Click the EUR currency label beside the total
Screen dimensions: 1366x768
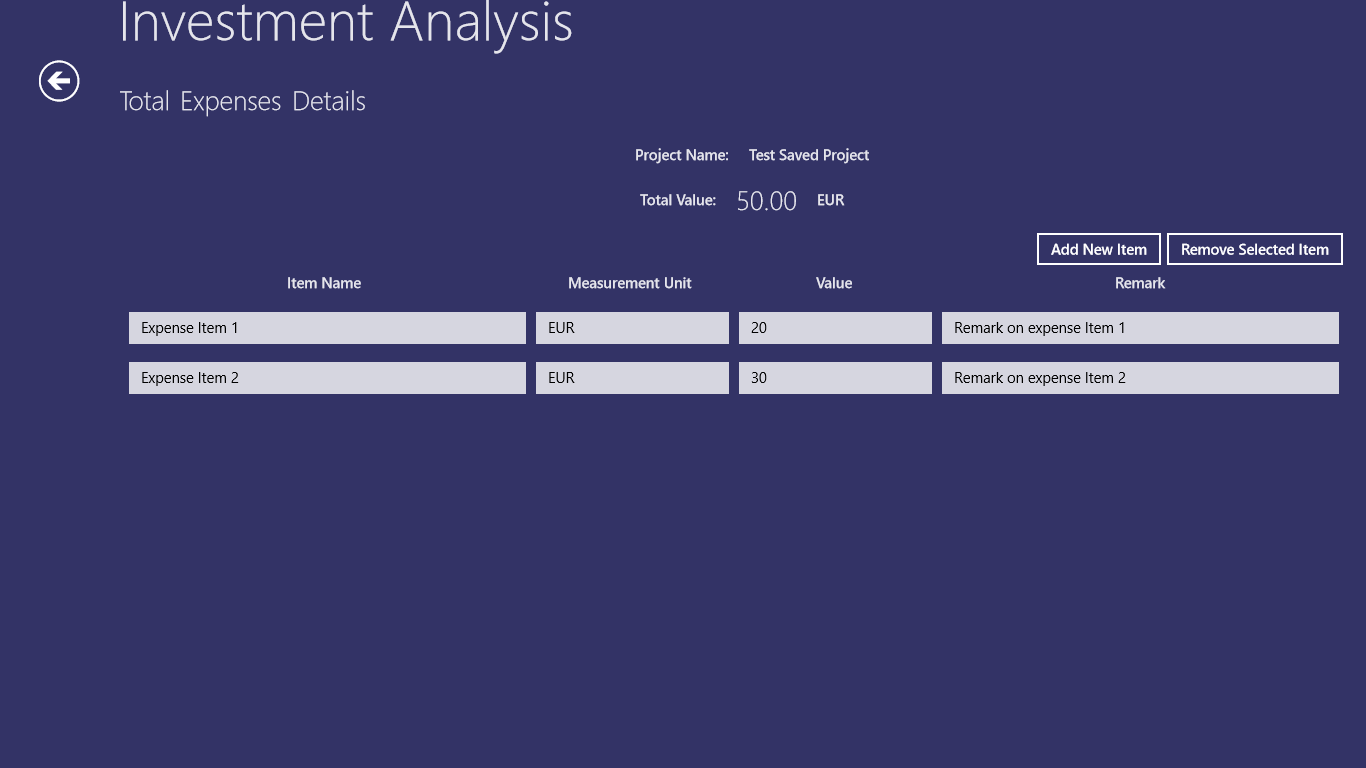pos(831,200)
